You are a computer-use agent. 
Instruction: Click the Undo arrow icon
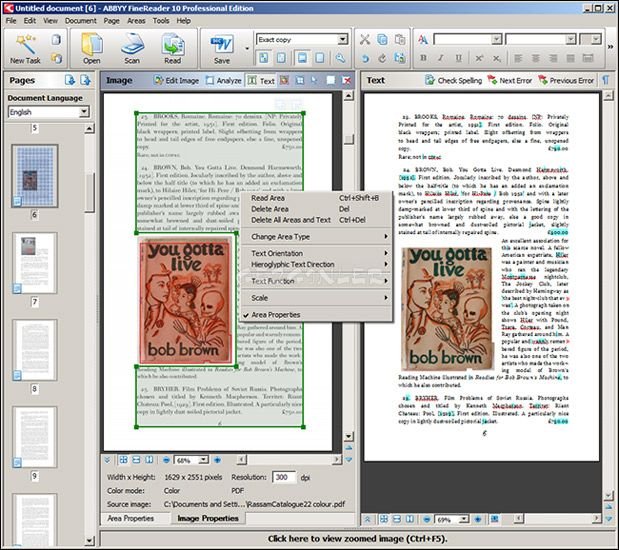365,59
